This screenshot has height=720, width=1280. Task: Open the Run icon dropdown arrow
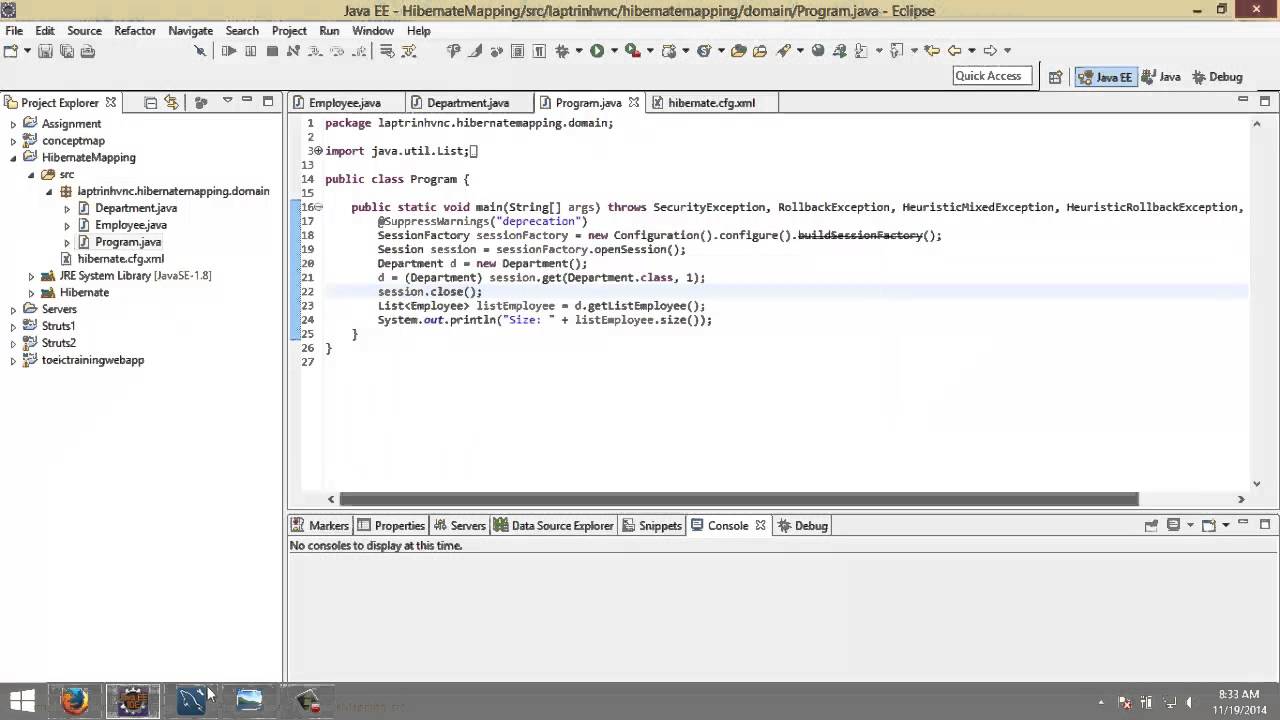612,51
